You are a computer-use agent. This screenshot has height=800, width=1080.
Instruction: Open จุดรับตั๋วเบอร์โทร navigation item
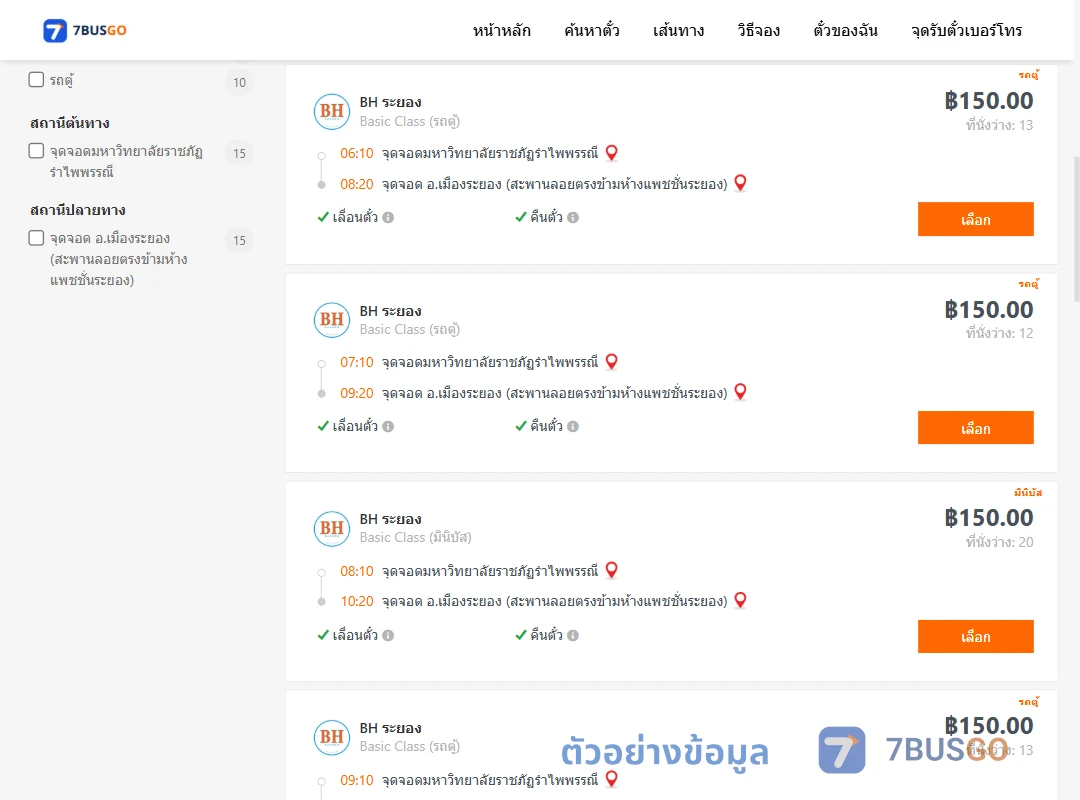966,30
